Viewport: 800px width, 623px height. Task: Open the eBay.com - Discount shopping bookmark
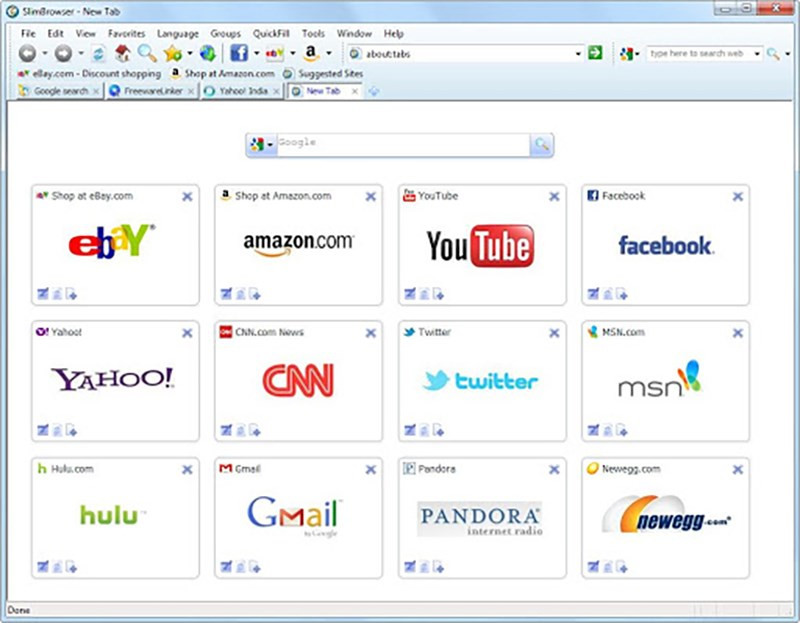pyautogui.click(x=89, y=74)
